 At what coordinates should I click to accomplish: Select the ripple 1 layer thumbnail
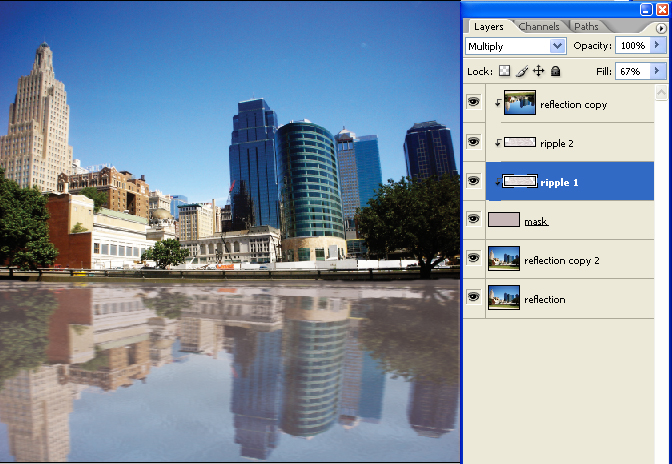520,181
